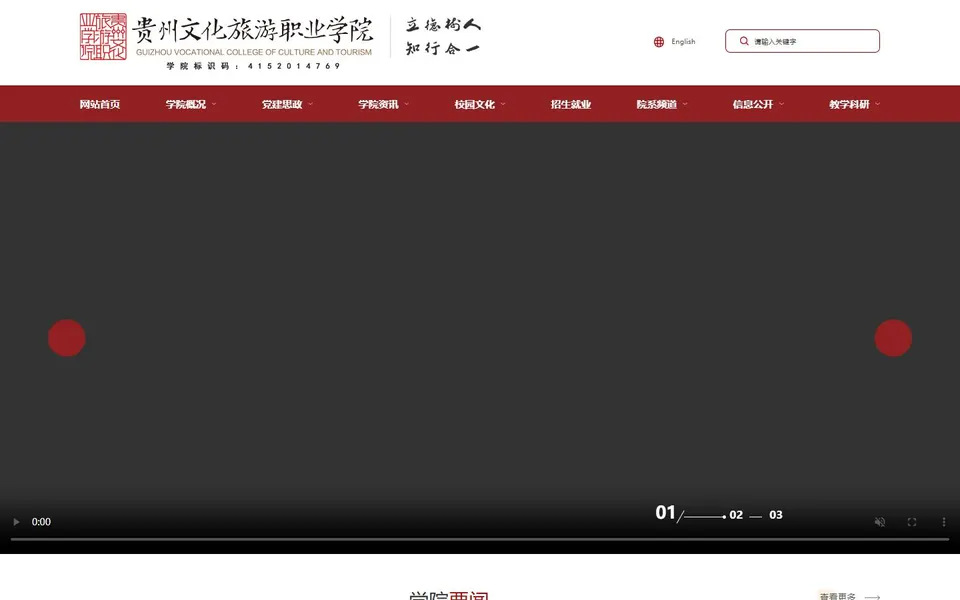Click the 查看更多 link
The width and height of the screenshot is (960, 600).
tap(838, 596)
